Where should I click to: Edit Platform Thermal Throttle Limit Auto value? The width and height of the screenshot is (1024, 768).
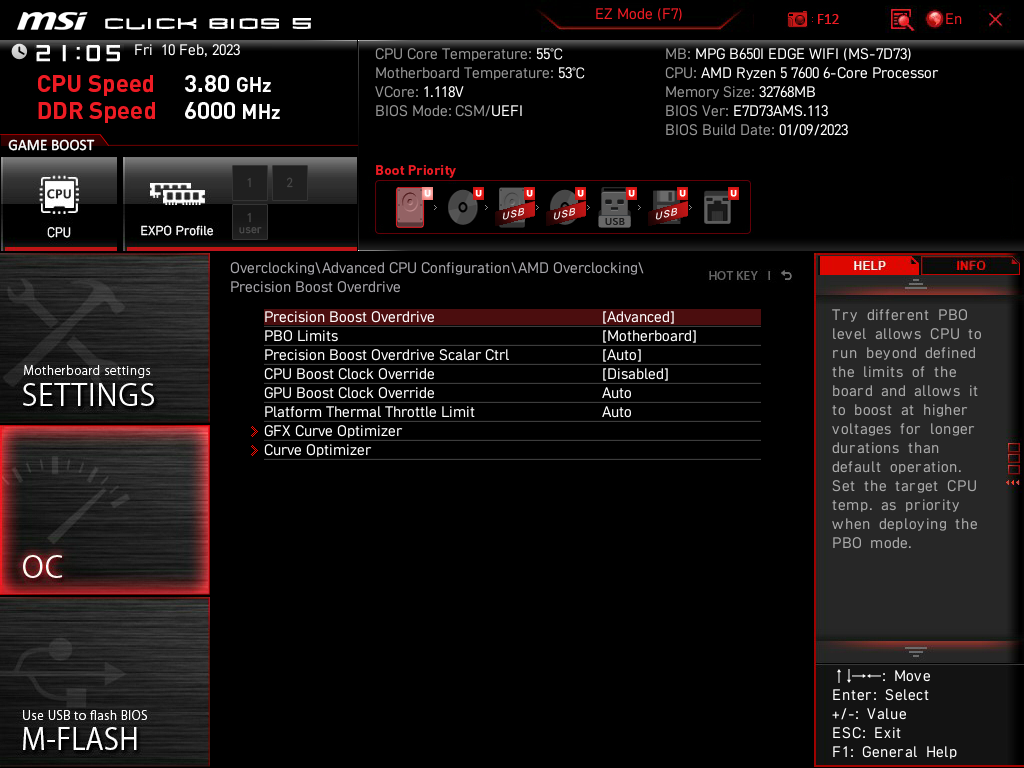512,411
